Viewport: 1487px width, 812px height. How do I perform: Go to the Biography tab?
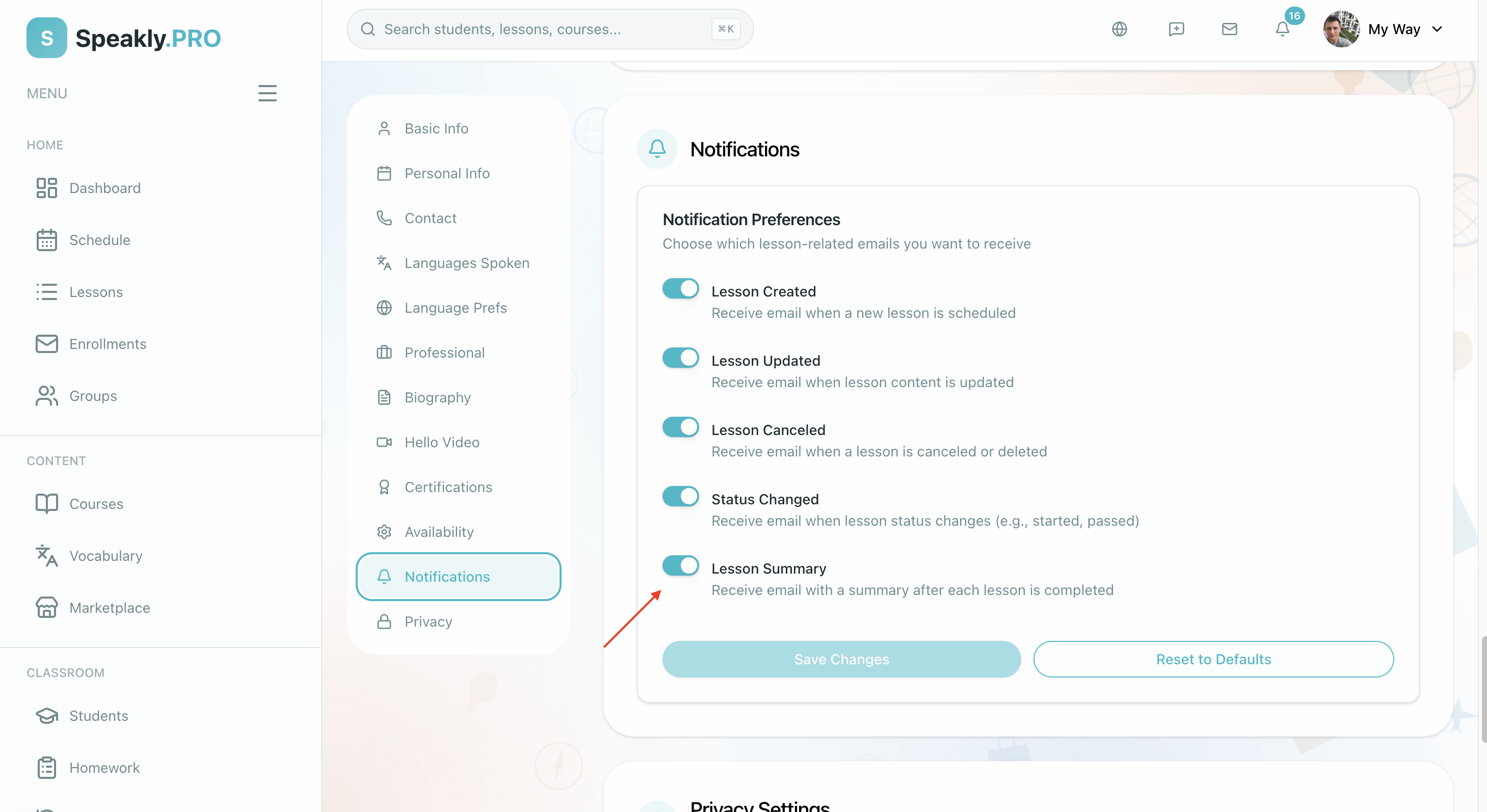(458, 398)
